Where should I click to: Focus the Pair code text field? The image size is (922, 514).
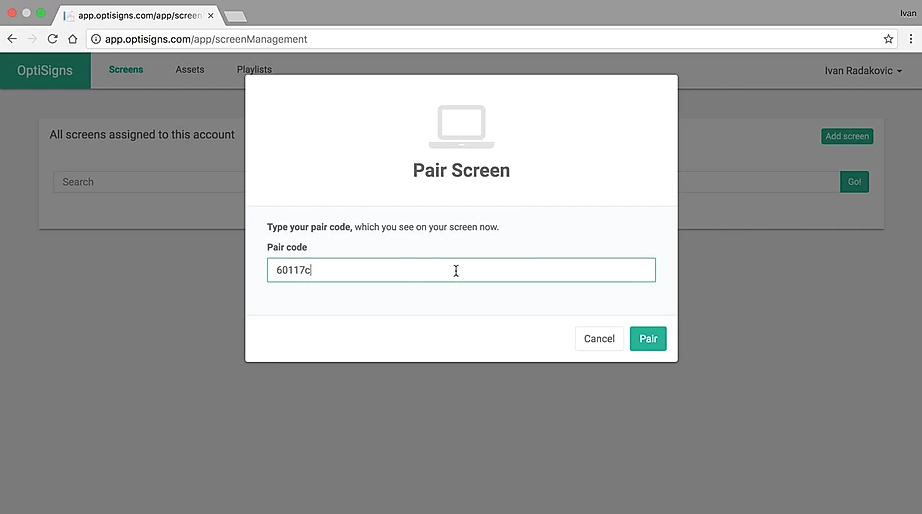tap(461, 270)
